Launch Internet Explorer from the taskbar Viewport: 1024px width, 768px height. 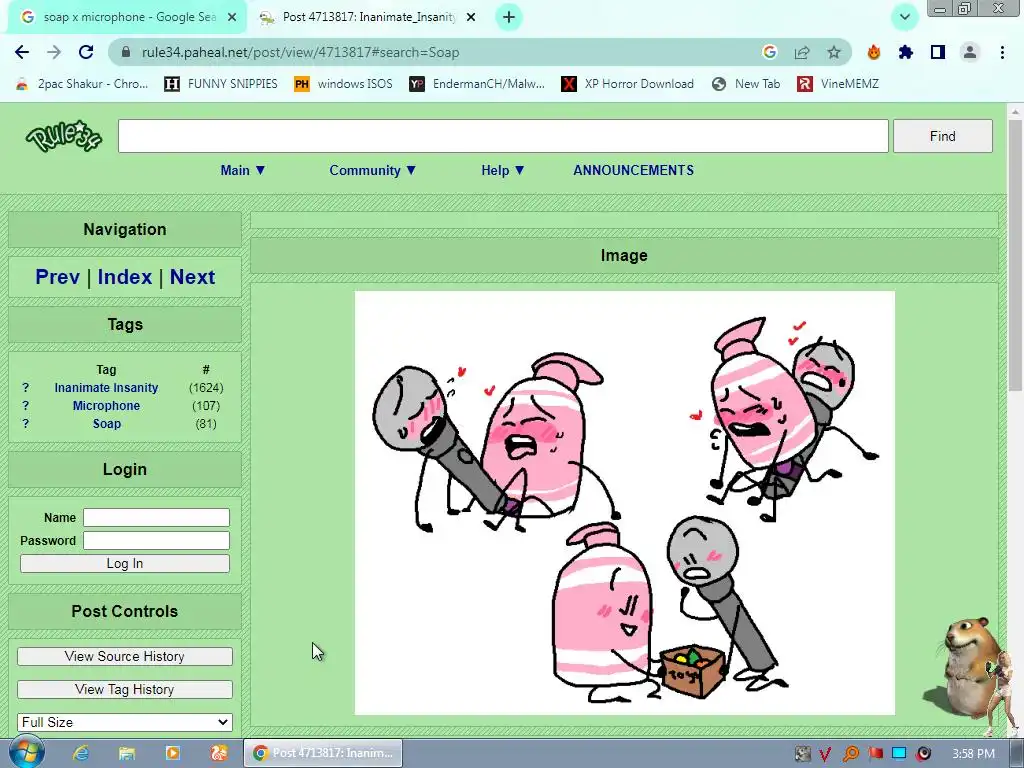80,753
